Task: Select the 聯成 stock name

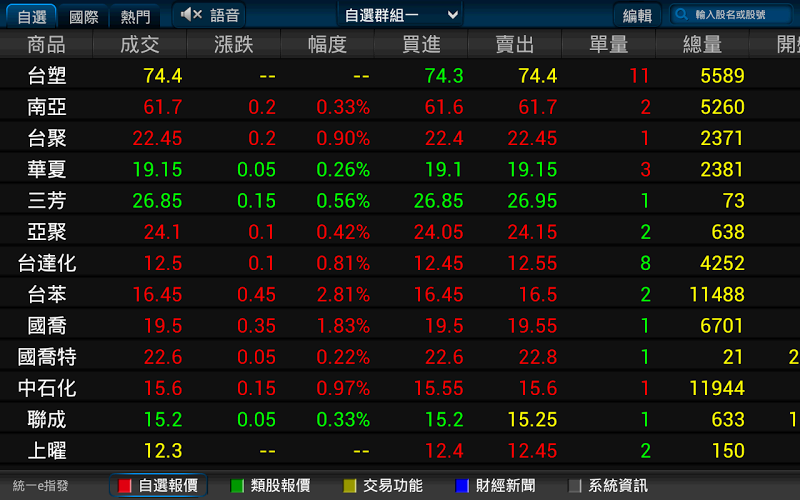Action: coord(46,419)
